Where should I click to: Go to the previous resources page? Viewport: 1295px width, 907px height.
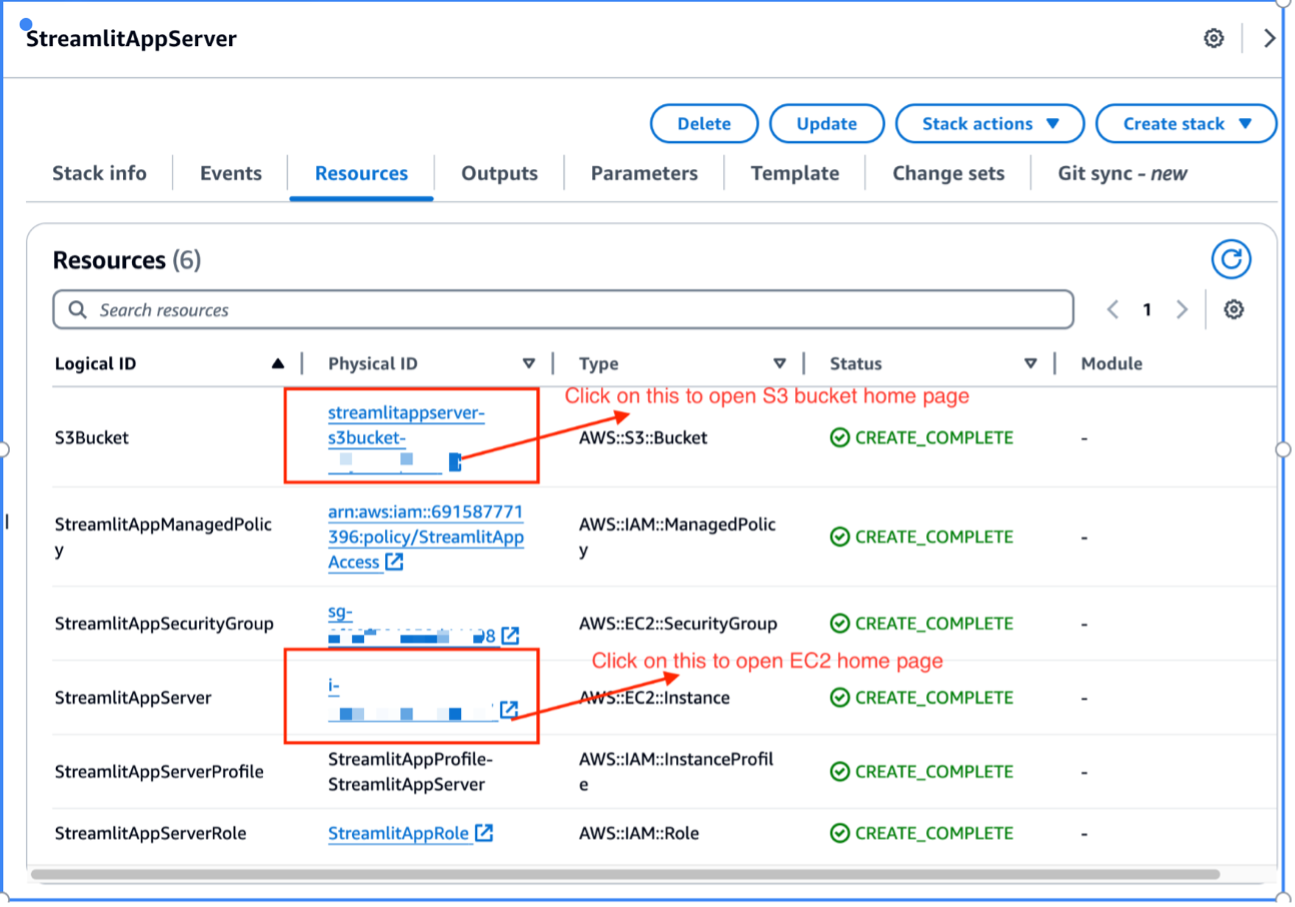[x=1113, y=310]
